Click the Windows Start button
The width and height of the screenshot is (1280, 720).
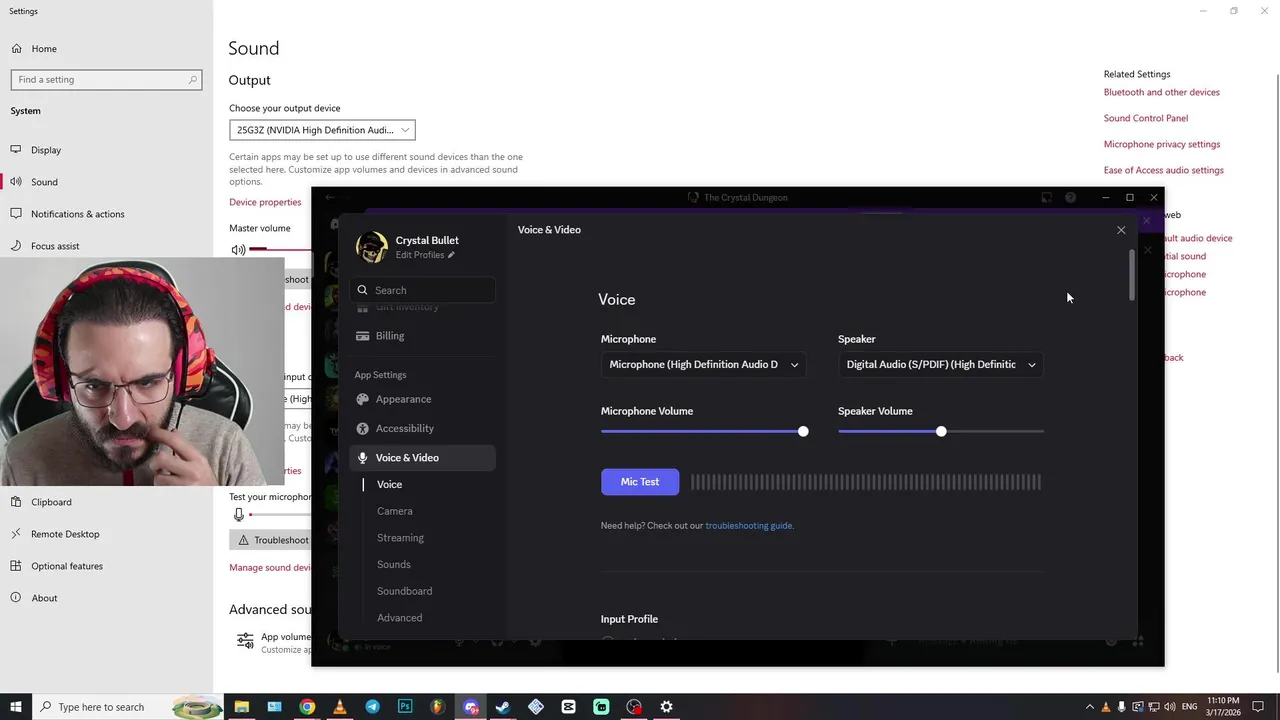click(x=16, y=707)
